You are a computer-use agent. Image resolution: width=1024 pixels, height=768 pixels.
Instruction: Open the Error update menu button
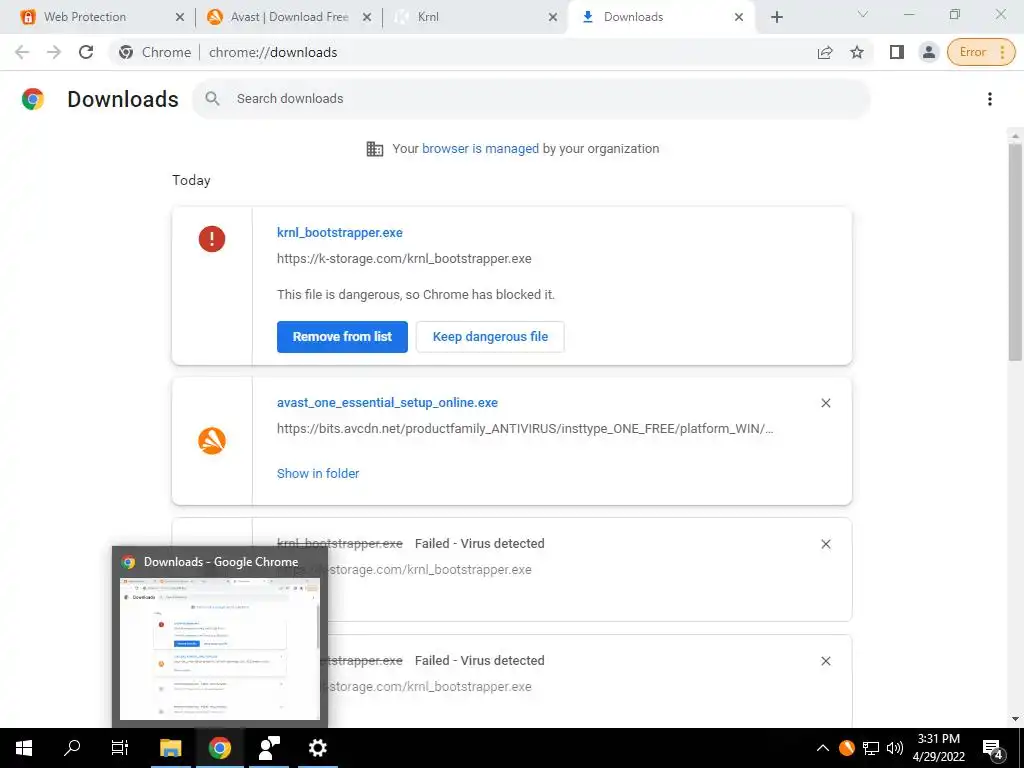tap(981, 52)
